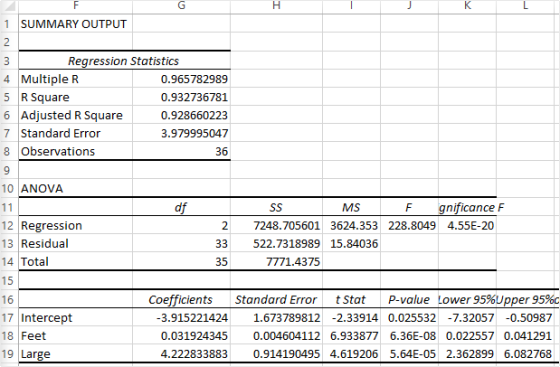
Task: Click the MS value 3624.353
Action: pos(351,225)
